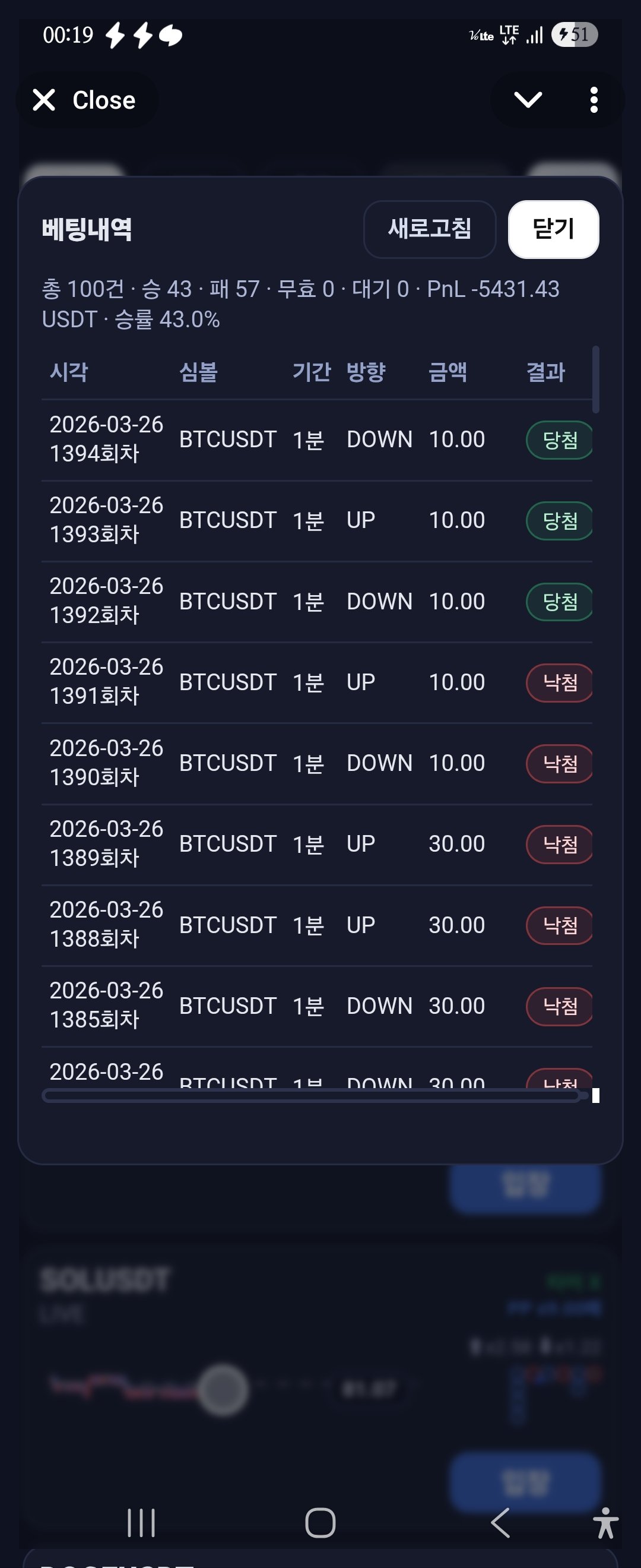Screen dimensions: 641x1568
Task: Click the 당첨 badge for round 1393
Action: tap(559, 521)
